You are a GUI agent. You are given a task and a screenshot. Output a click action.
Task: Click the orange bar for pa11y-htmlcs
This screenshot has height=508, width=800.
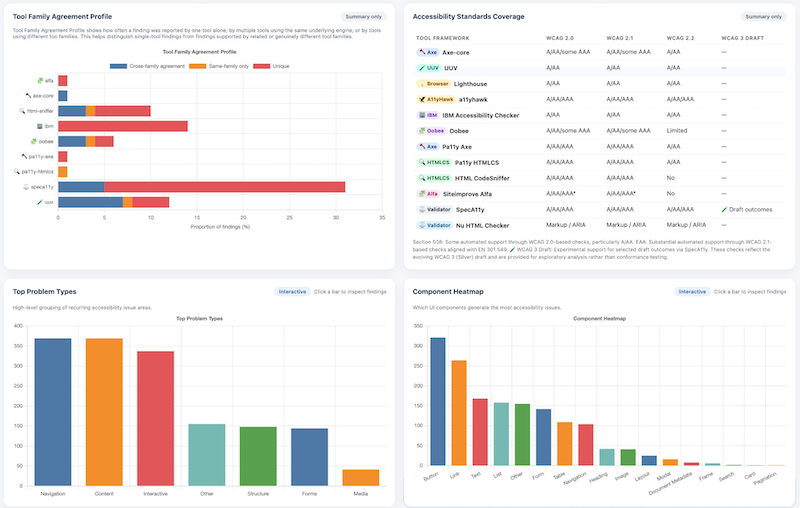point(63,171)
